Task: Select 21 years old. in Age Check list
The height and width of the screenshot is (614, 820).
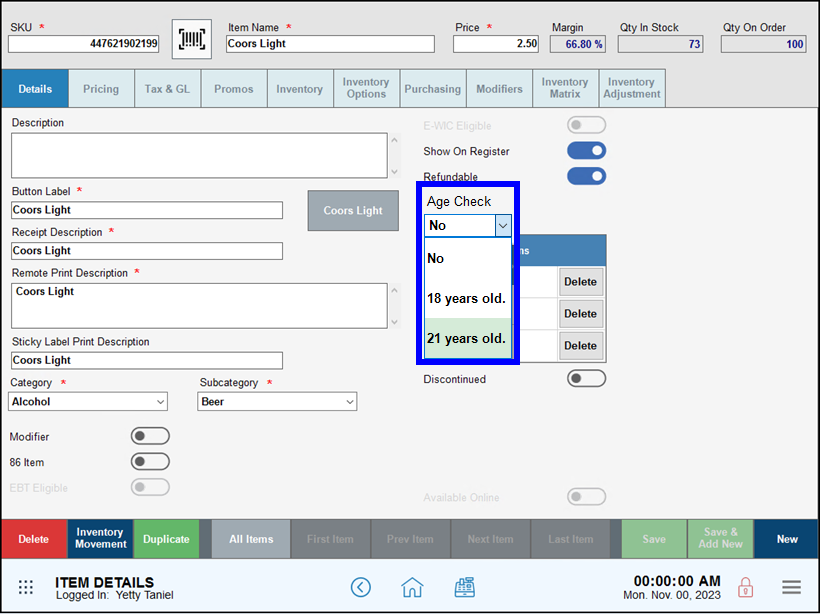Action: pos(468,338)
